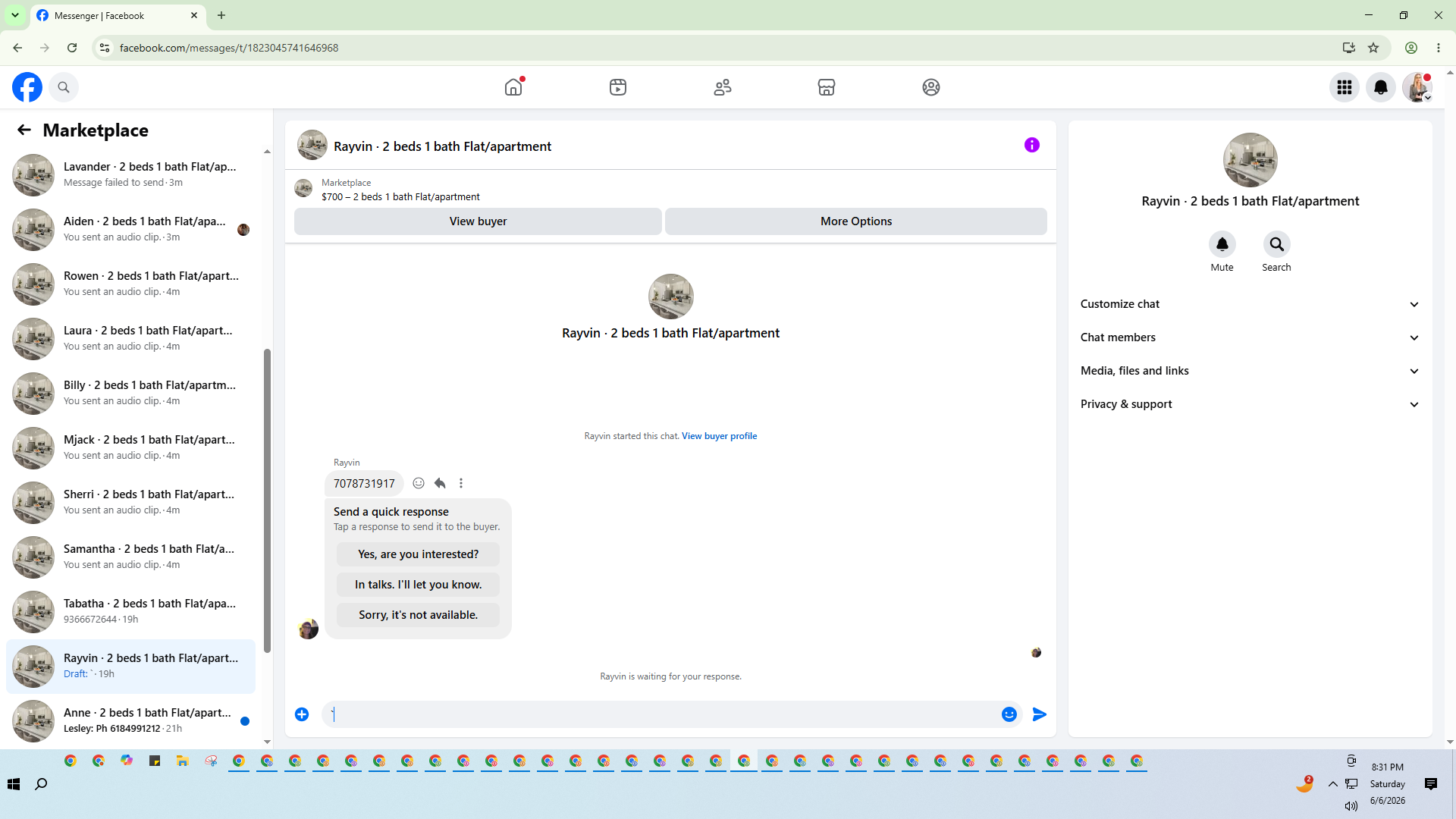Open the Marketplace storefront icon
The height and width of the screenshot is (819, 1456).
(x=827, y=87)
